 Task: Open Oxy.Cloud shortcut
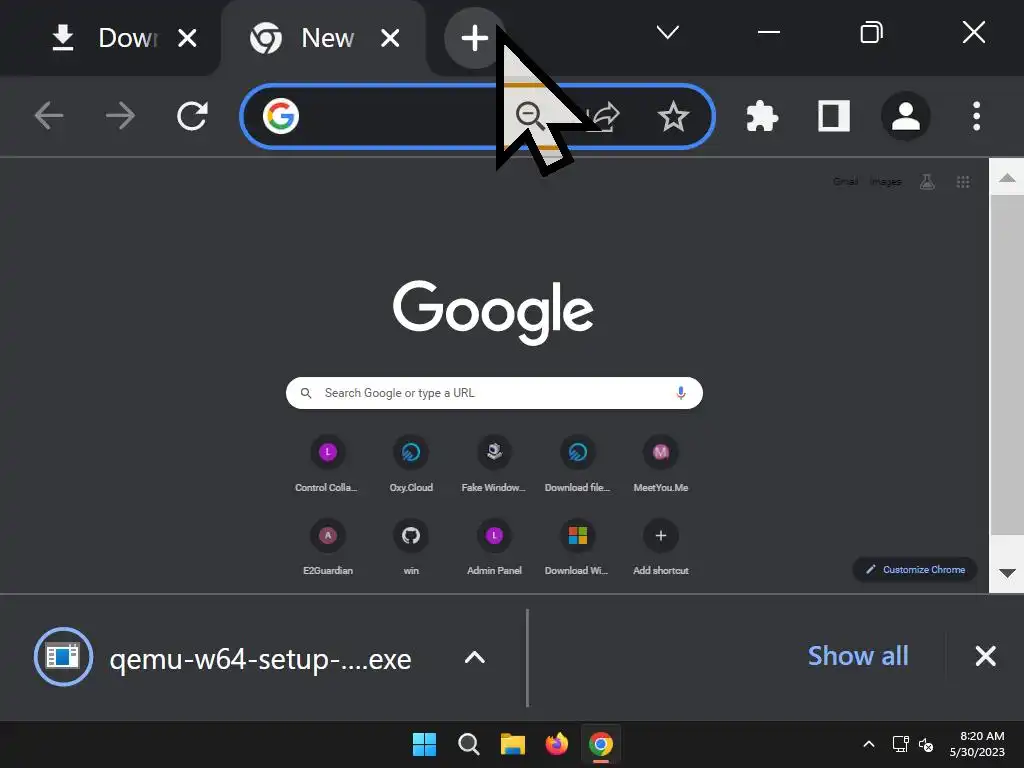pos(411,464)
